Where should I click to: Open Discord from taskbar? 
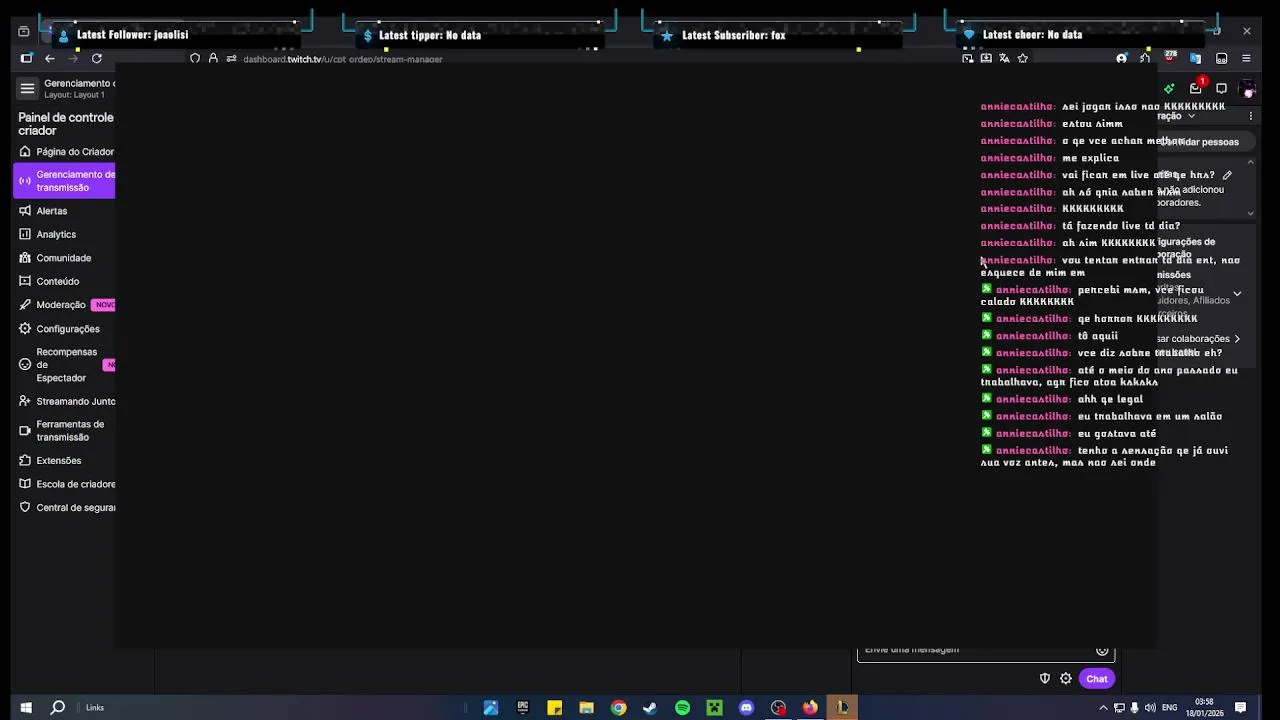746,707
